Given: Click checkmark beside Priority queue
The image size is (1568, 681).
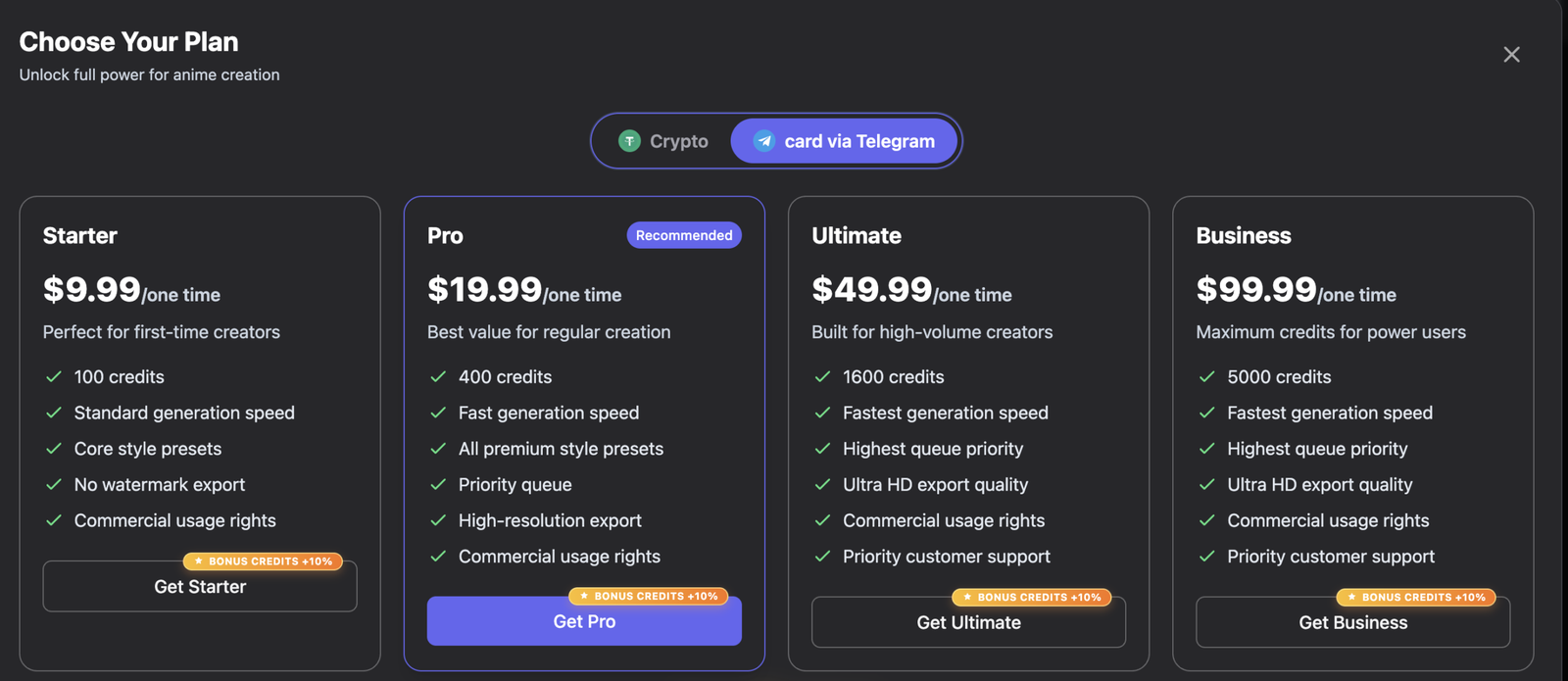Looking at the screenshot, I should [x=438, y=485].
